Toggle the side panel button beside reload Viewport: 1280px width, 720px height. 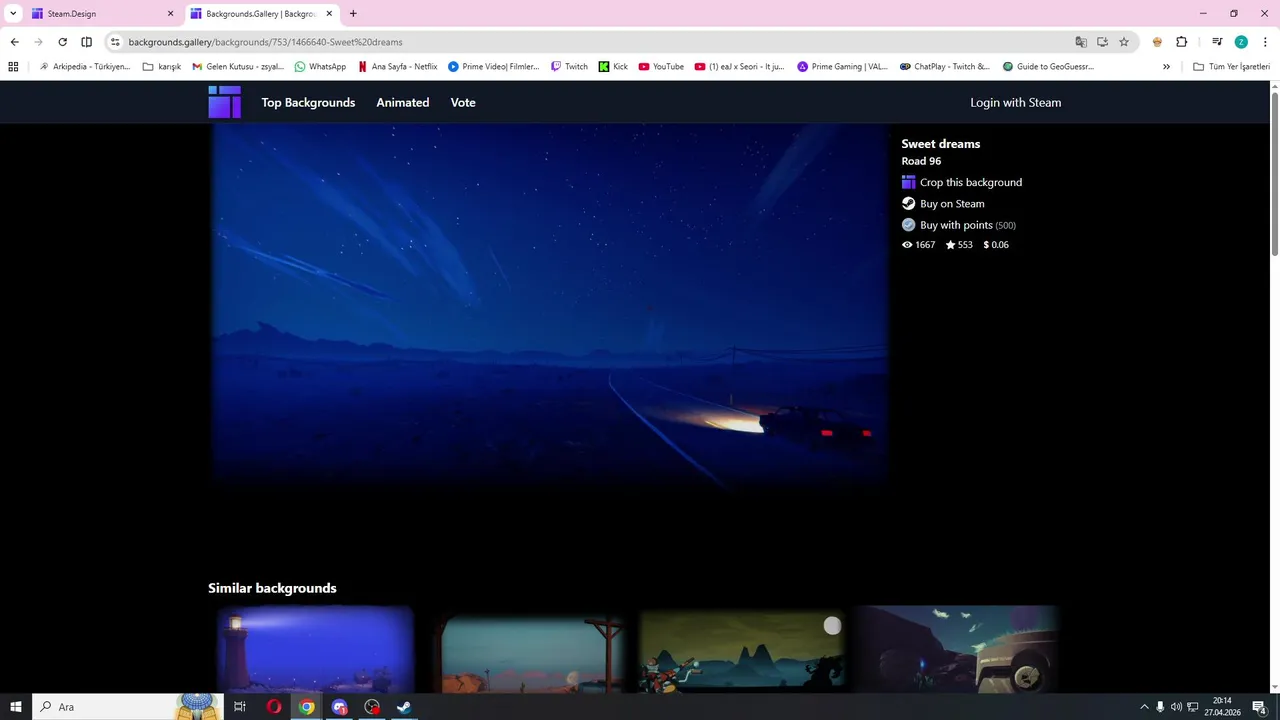[86, 42]
